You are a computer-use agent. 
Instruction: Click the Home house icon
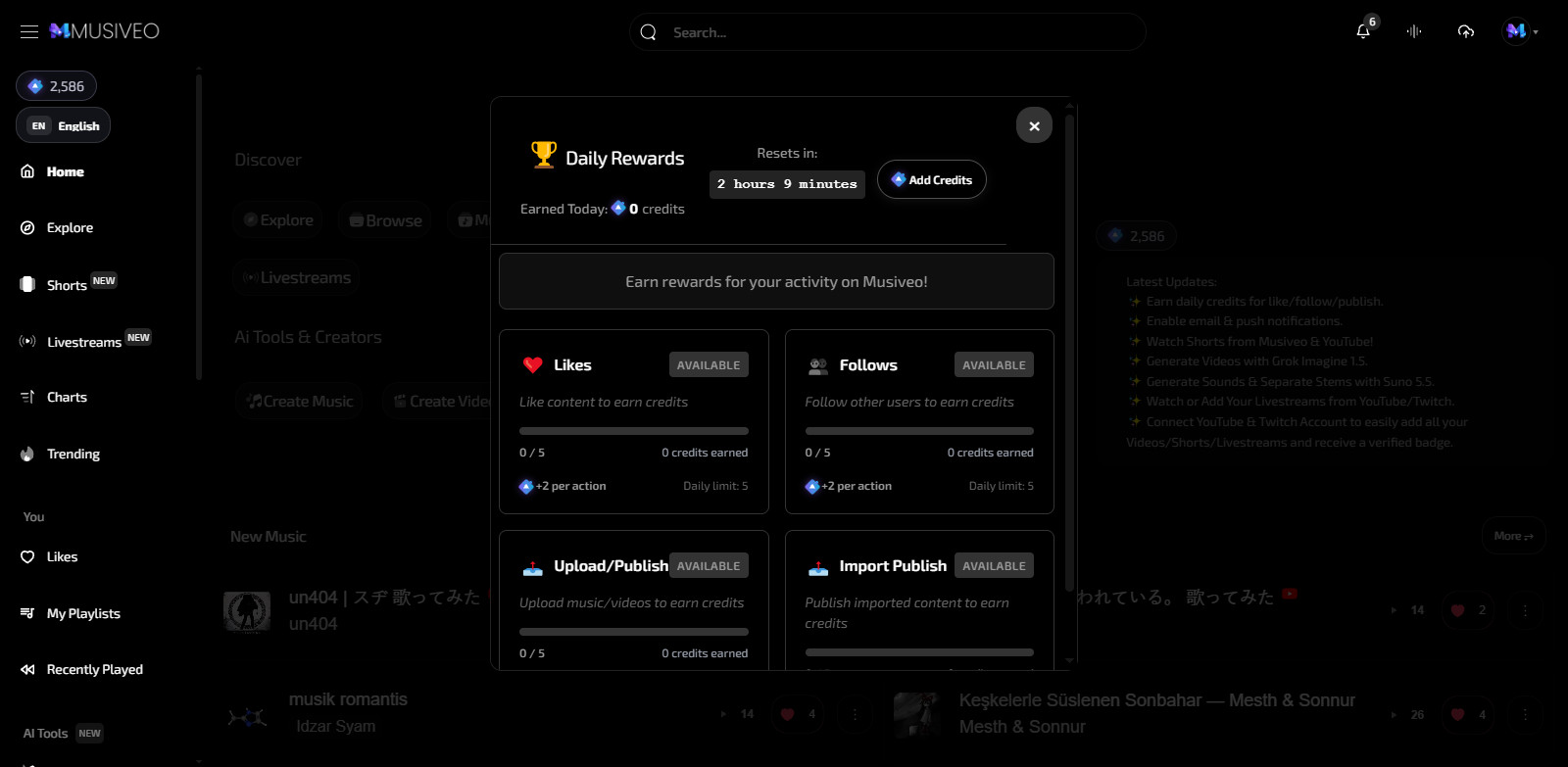[27, 171]
